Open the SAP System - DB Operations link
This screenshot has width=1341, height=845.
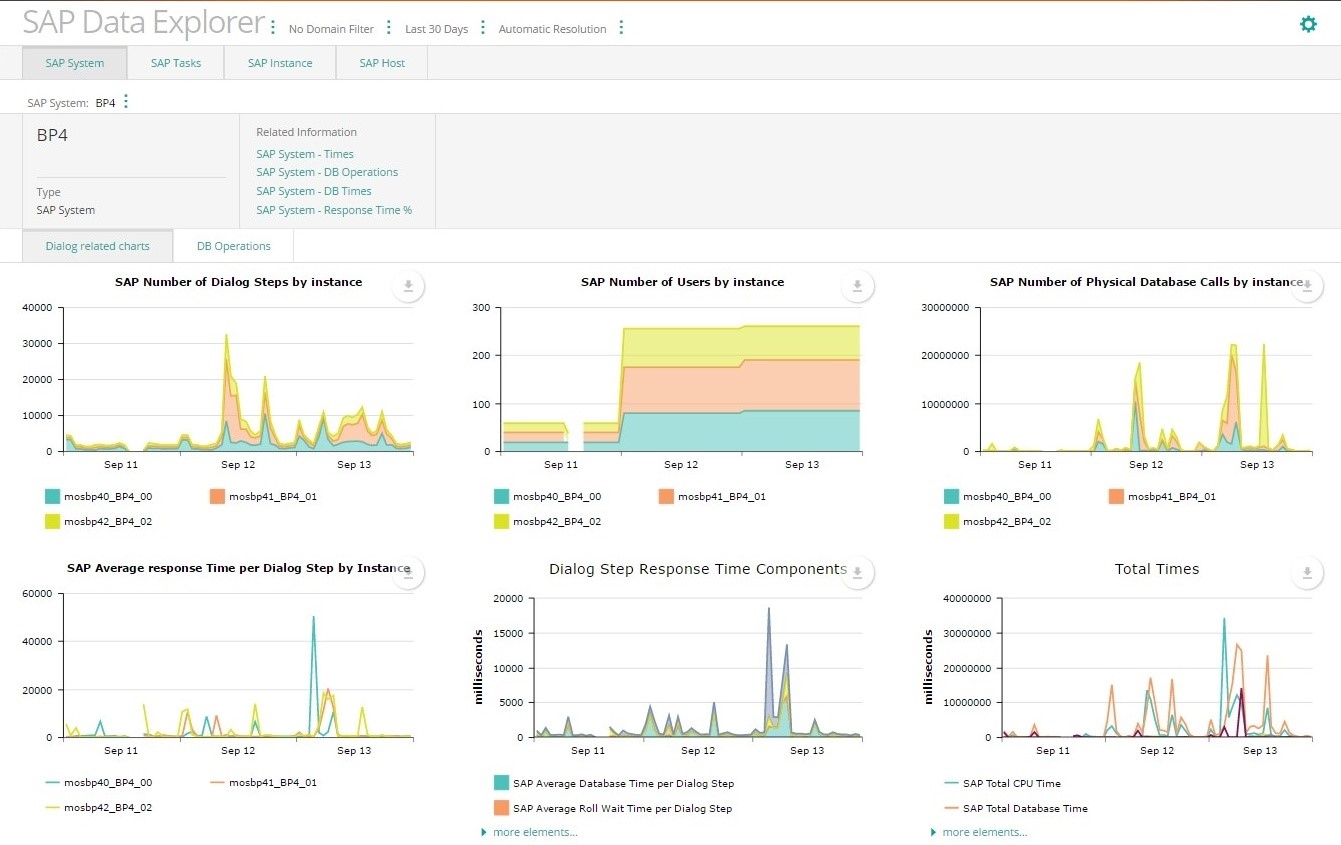[x=327, y=172]
